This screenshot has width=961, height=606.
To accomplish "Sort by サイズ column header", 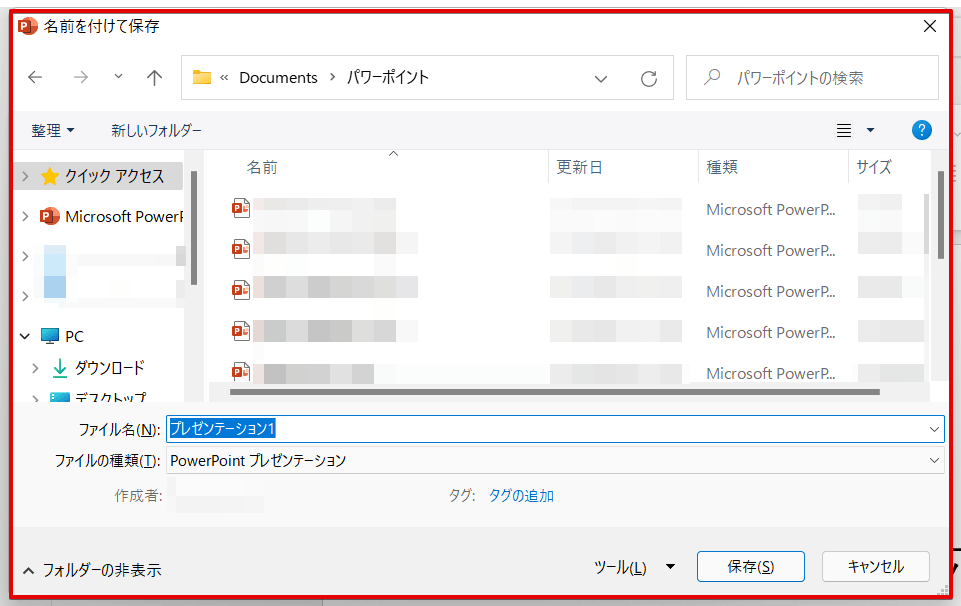I will (874, 167).
